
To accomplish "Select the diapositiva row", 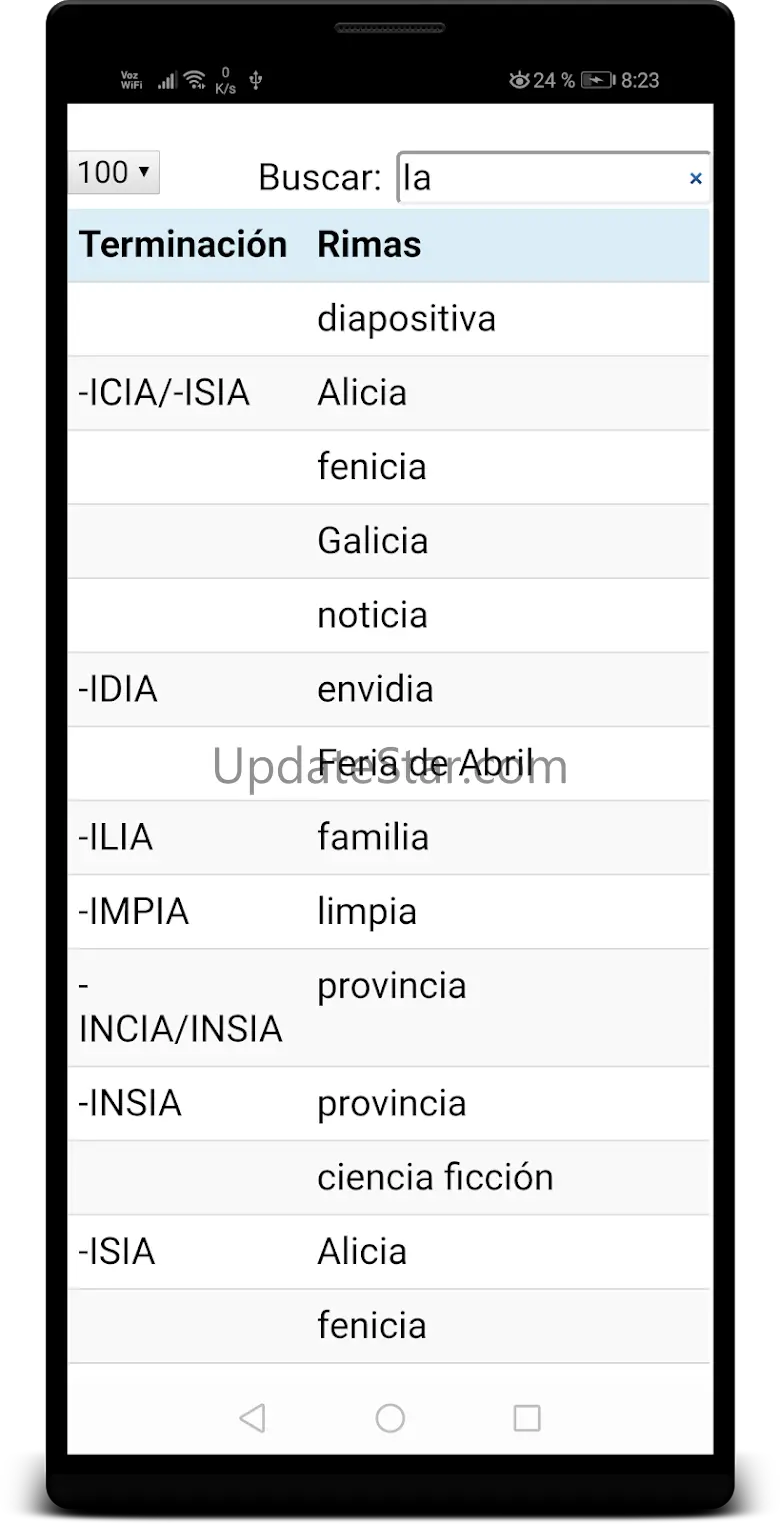I will point(389,319).
